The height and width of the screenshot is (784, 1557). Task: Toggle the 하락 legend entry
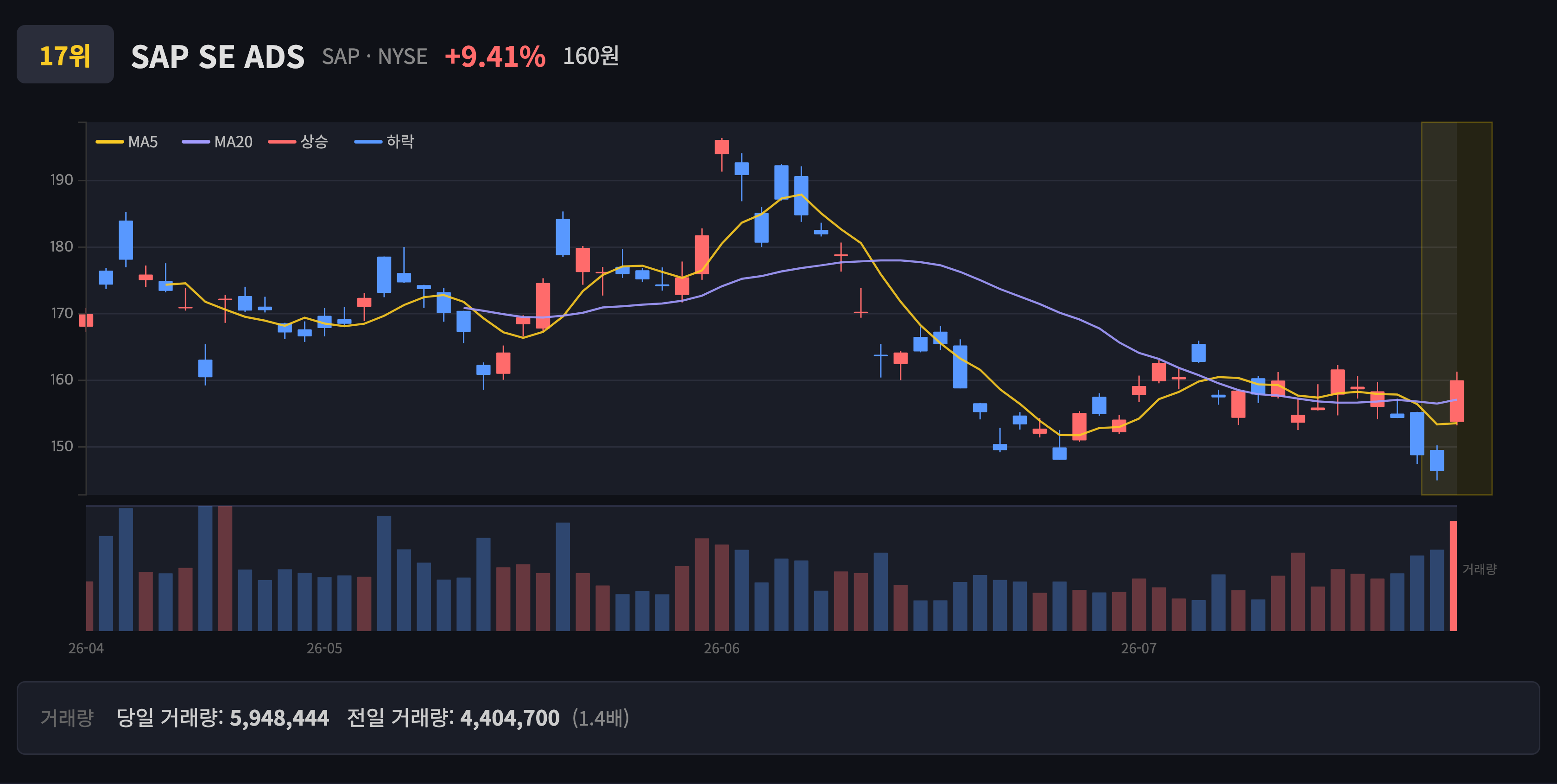click(385, 142)
